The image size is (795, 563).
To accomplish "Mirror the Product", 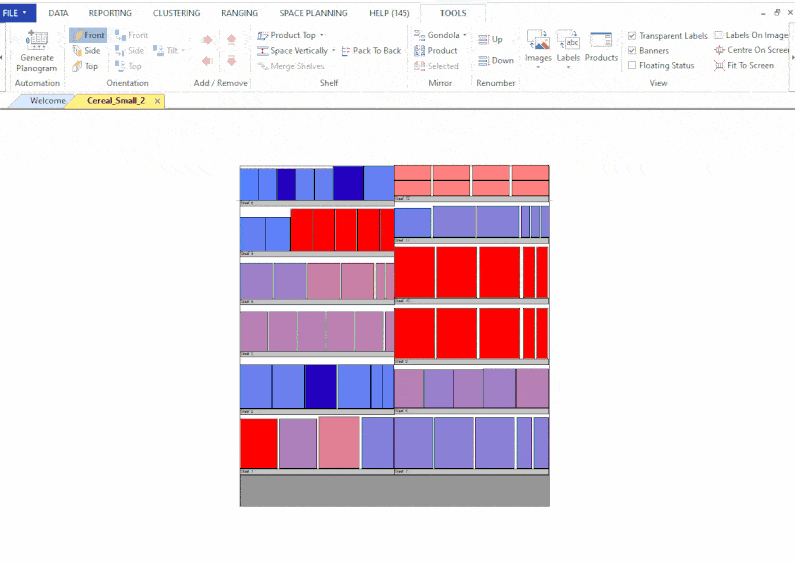I will (436, 51).
